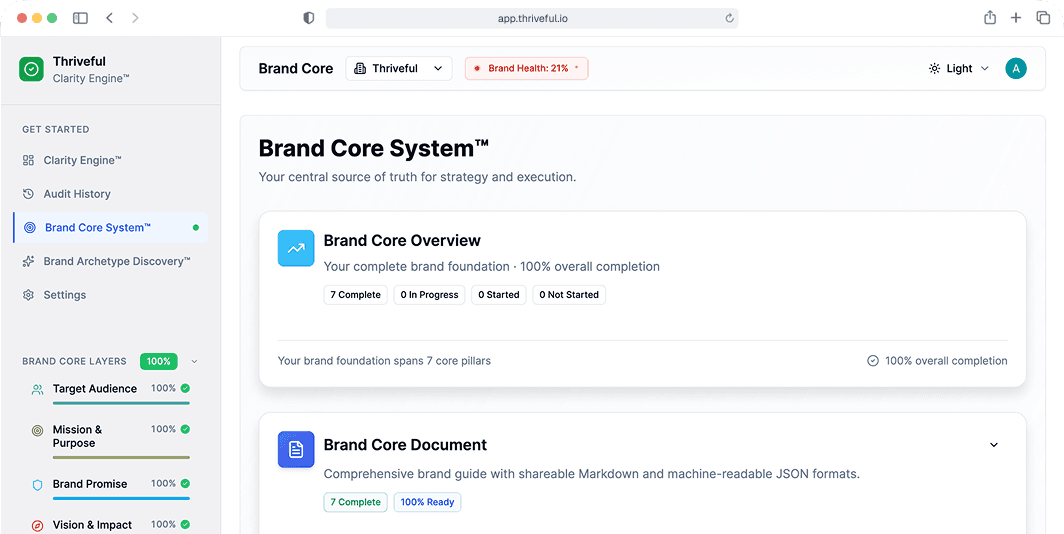Screen dimensions: 1064x534
Task: Click the Brand Core Overview chart icon
Action: 296,248
